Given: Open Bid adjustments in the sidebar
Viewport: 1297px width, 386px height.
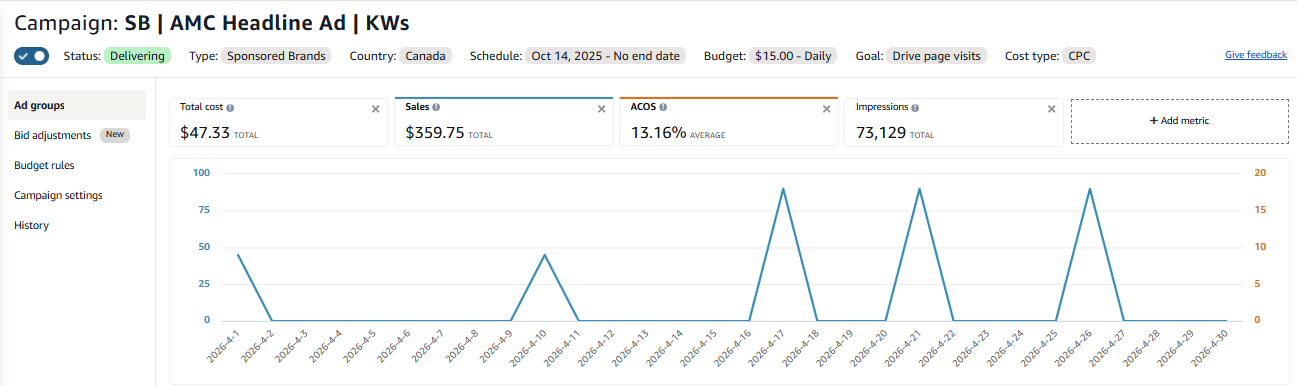Looking at the screenshot, I should tap(52, 135).
